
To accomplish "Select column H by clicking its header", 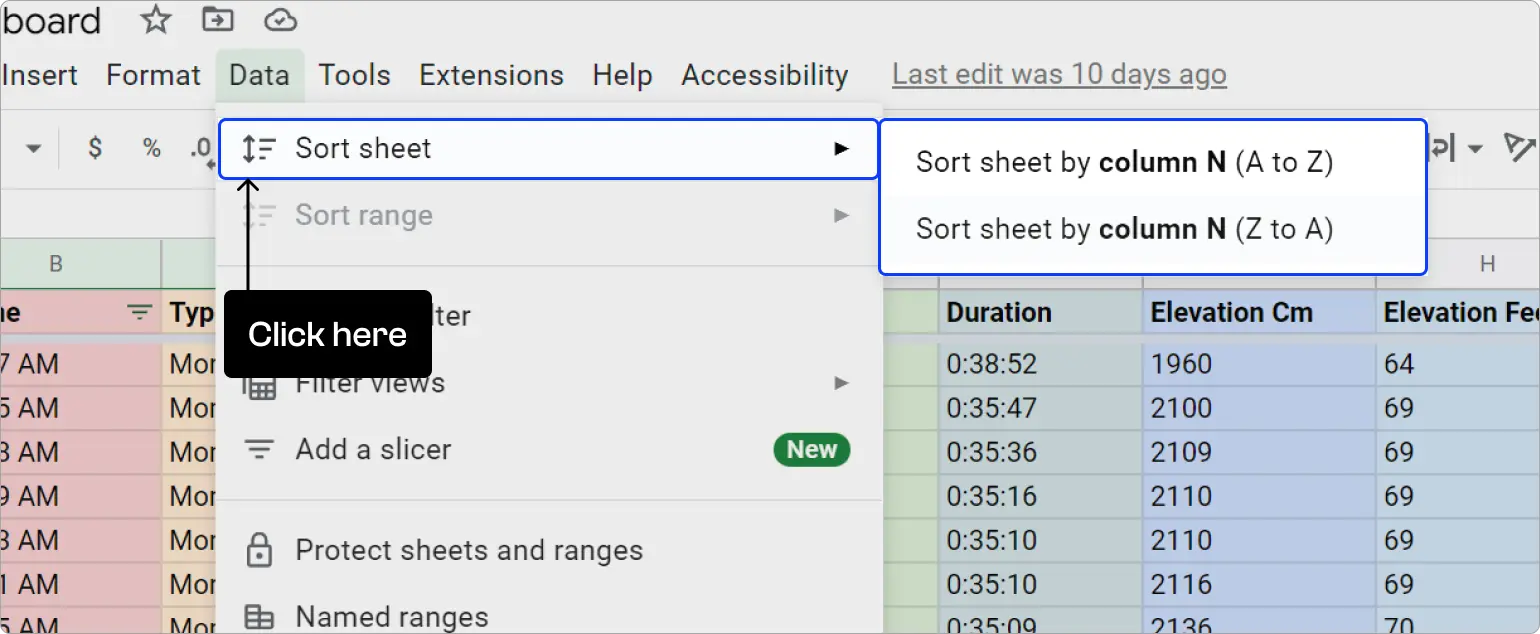I will point(1489,263).
